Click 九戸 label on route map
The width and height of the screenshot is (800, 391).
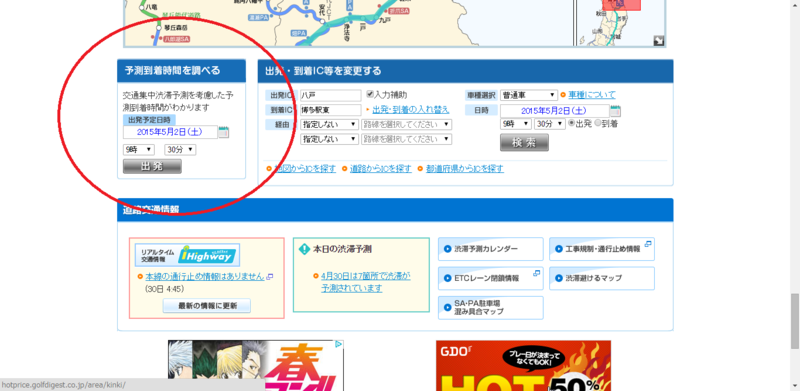[x=385, y=20]
